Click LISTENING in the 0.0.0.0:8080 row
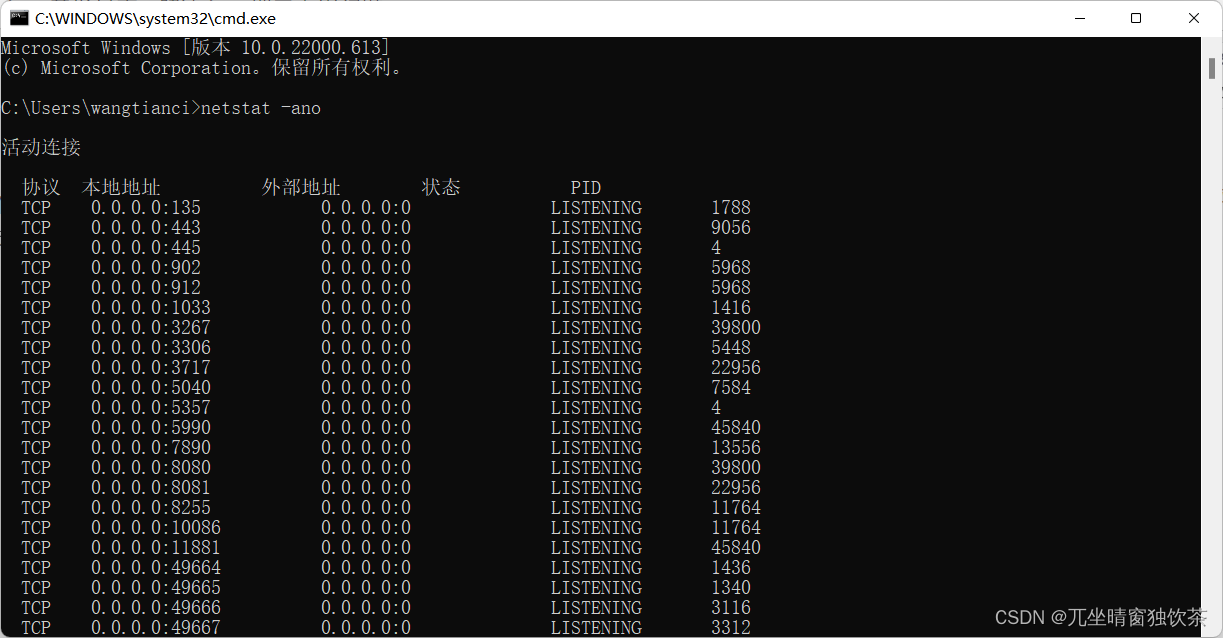 [596, 468]
